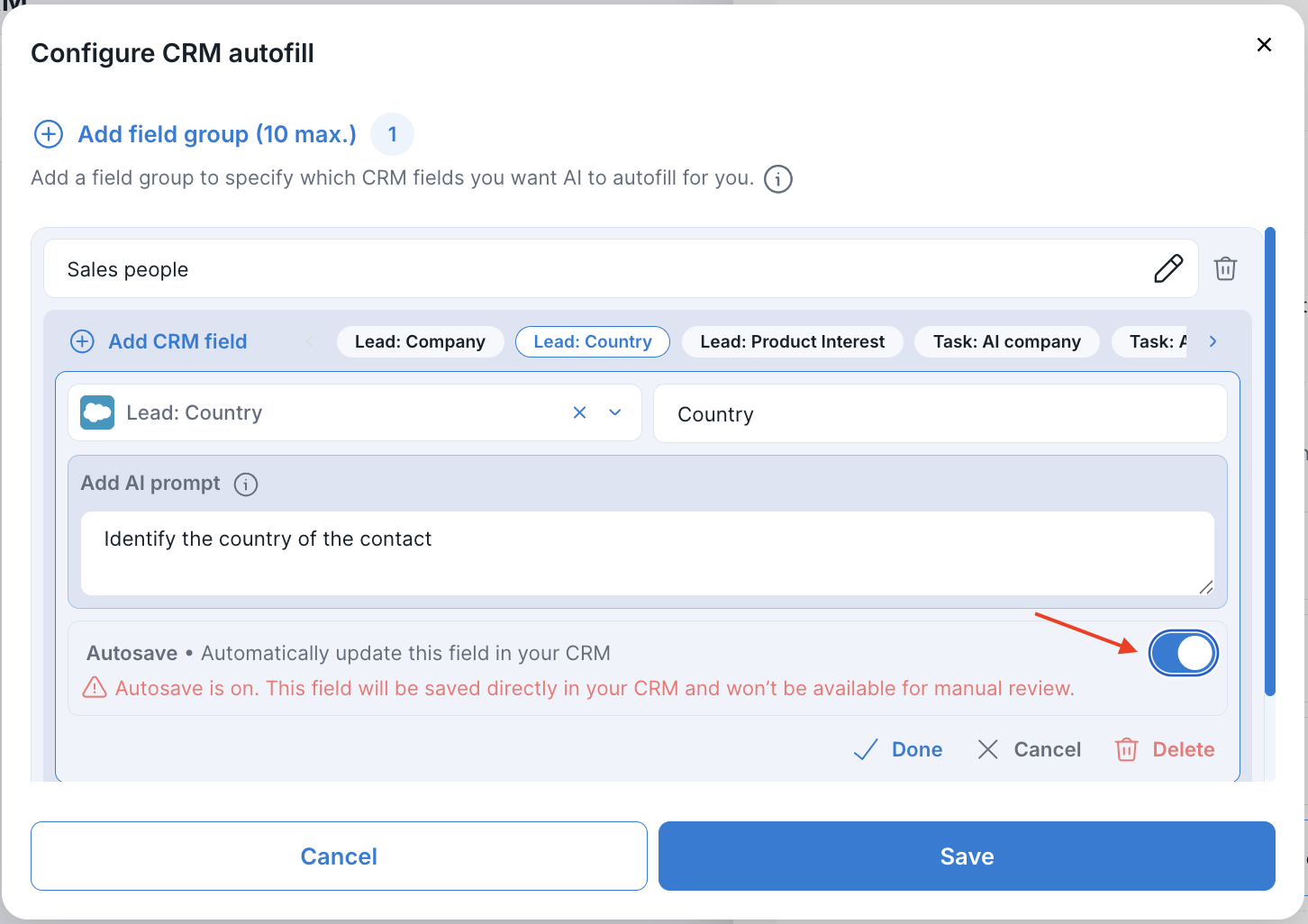Clear the Lead: Country selection with the X
Image resolution: width=1308 pixels, height=924 pixels.
click(579, 412)
